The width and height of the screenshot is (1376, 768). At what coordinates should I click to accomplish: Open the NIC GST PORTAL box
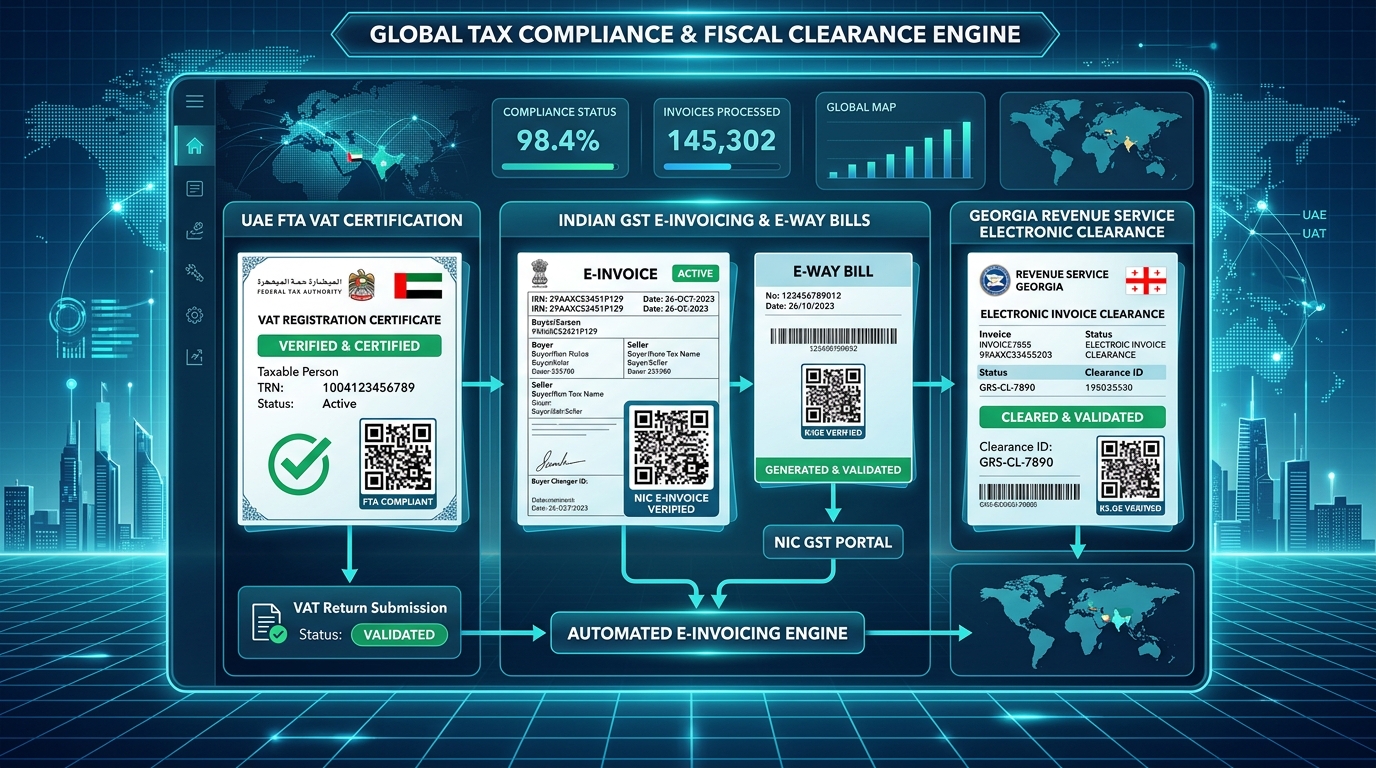(833, 543)
